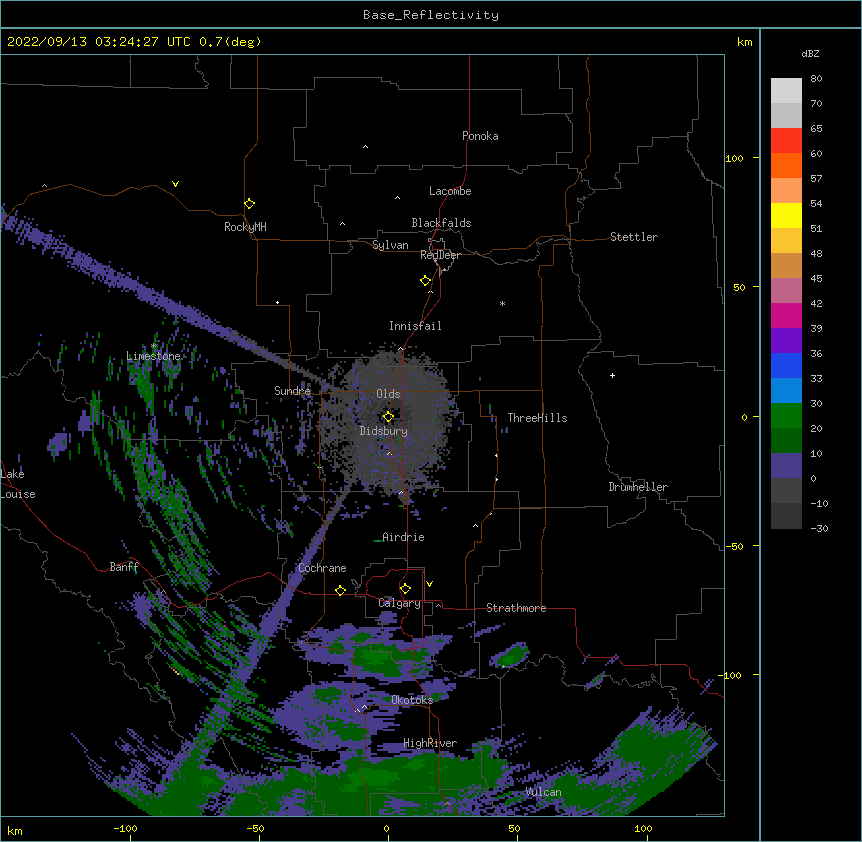
Task: Click the yellow station marker below Cochrane
Action: [x=340, y=590]
